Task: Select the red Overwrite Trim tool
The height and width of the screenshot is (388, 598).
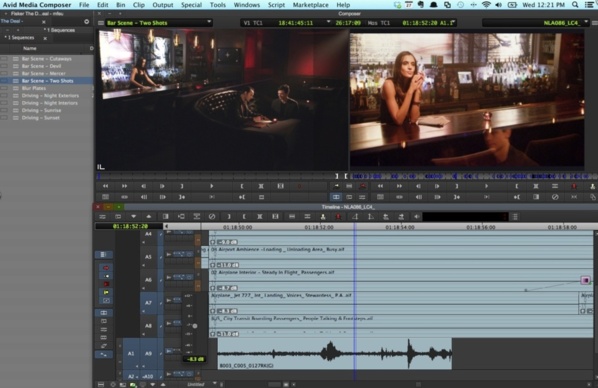Action: tap(106, 284)
